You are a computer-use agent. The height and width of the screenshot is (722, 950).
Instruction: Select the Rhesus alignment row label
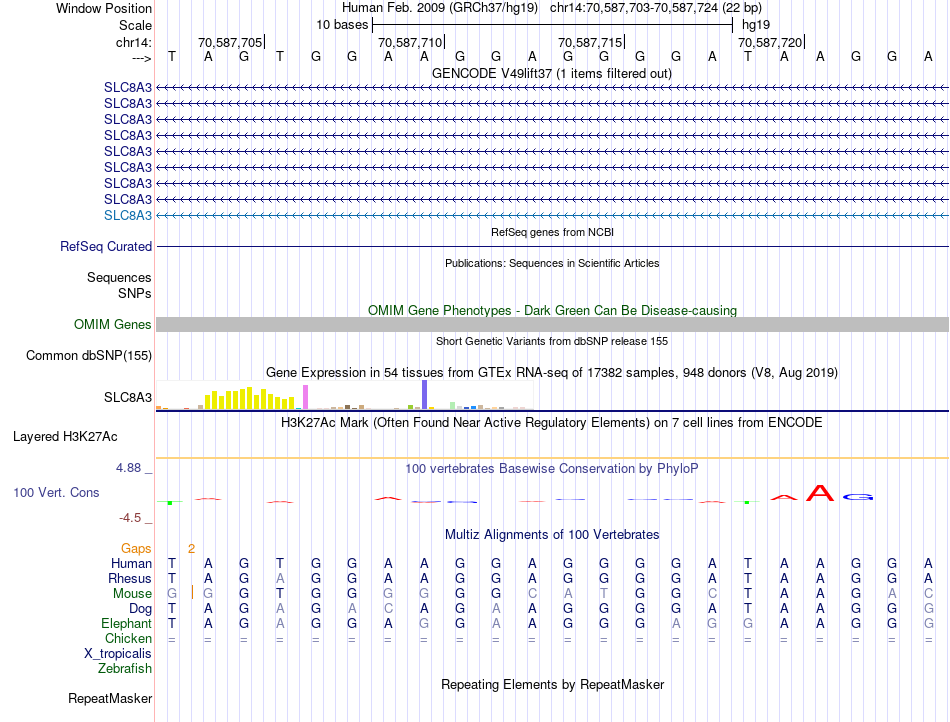point(130,578)
